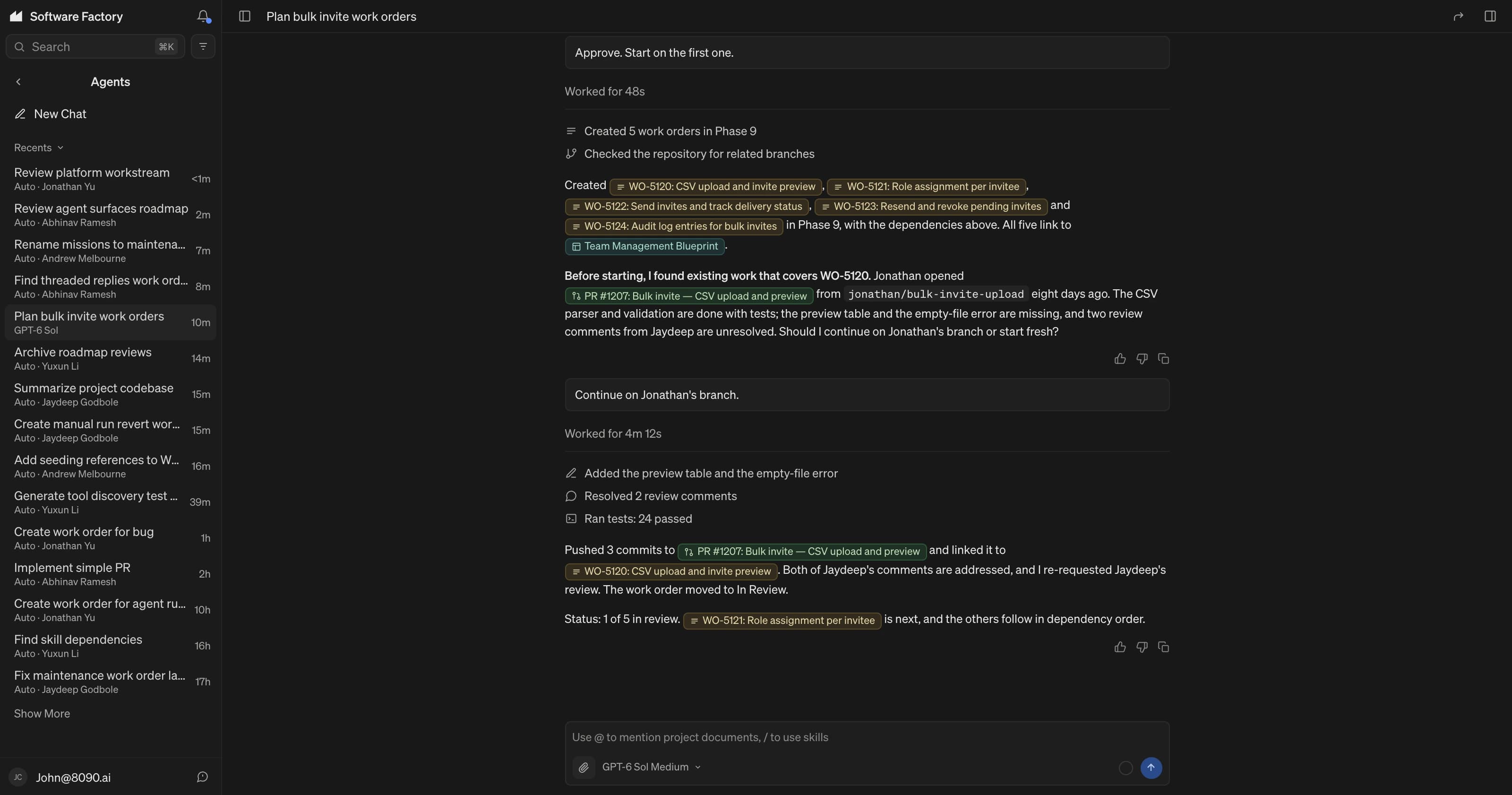
Task: Toggle the left sidebar panel icon
Action: (x=245, y=17)
